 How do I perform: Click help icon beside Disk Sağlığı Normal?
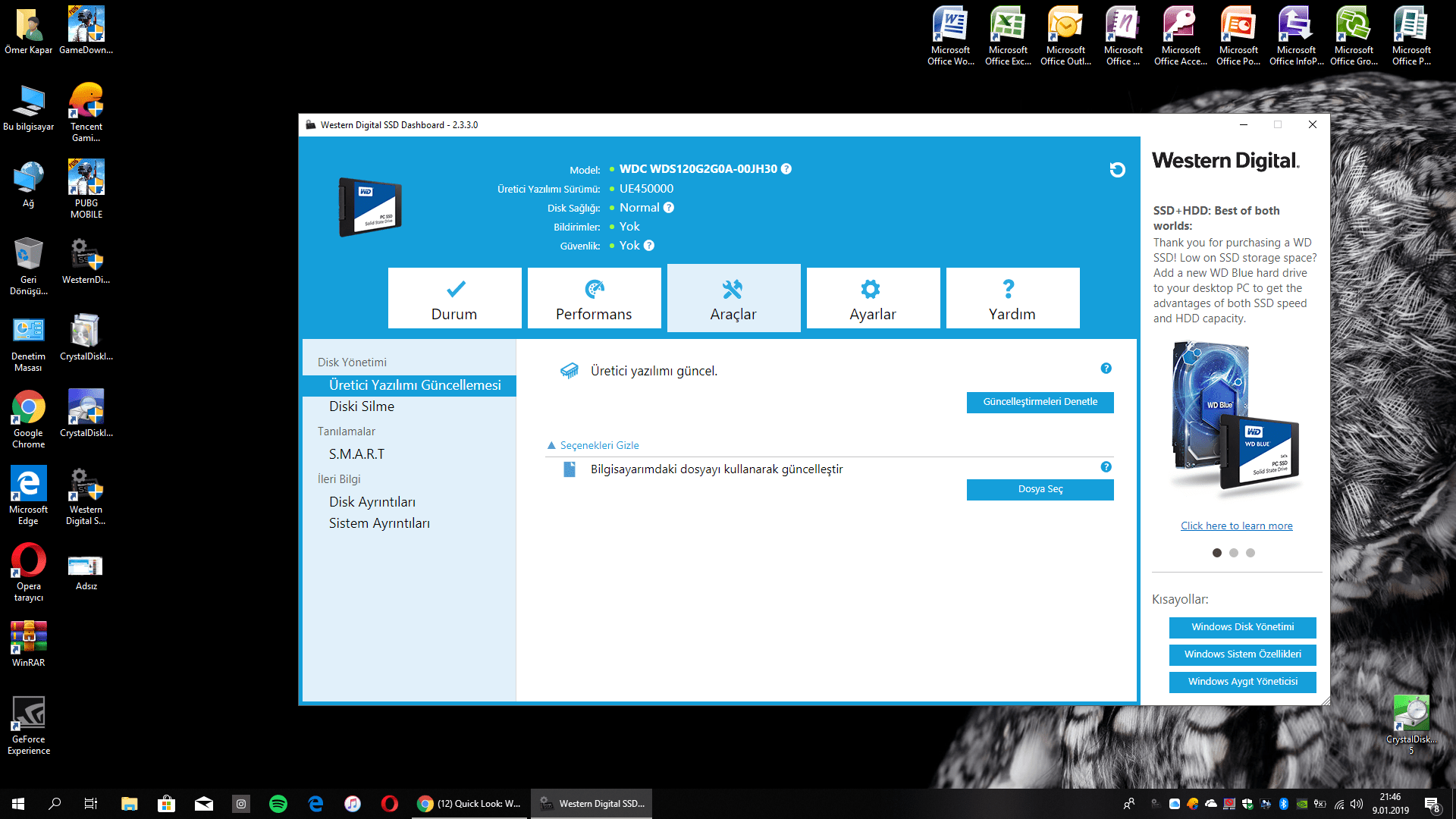(x=668, y=208)
